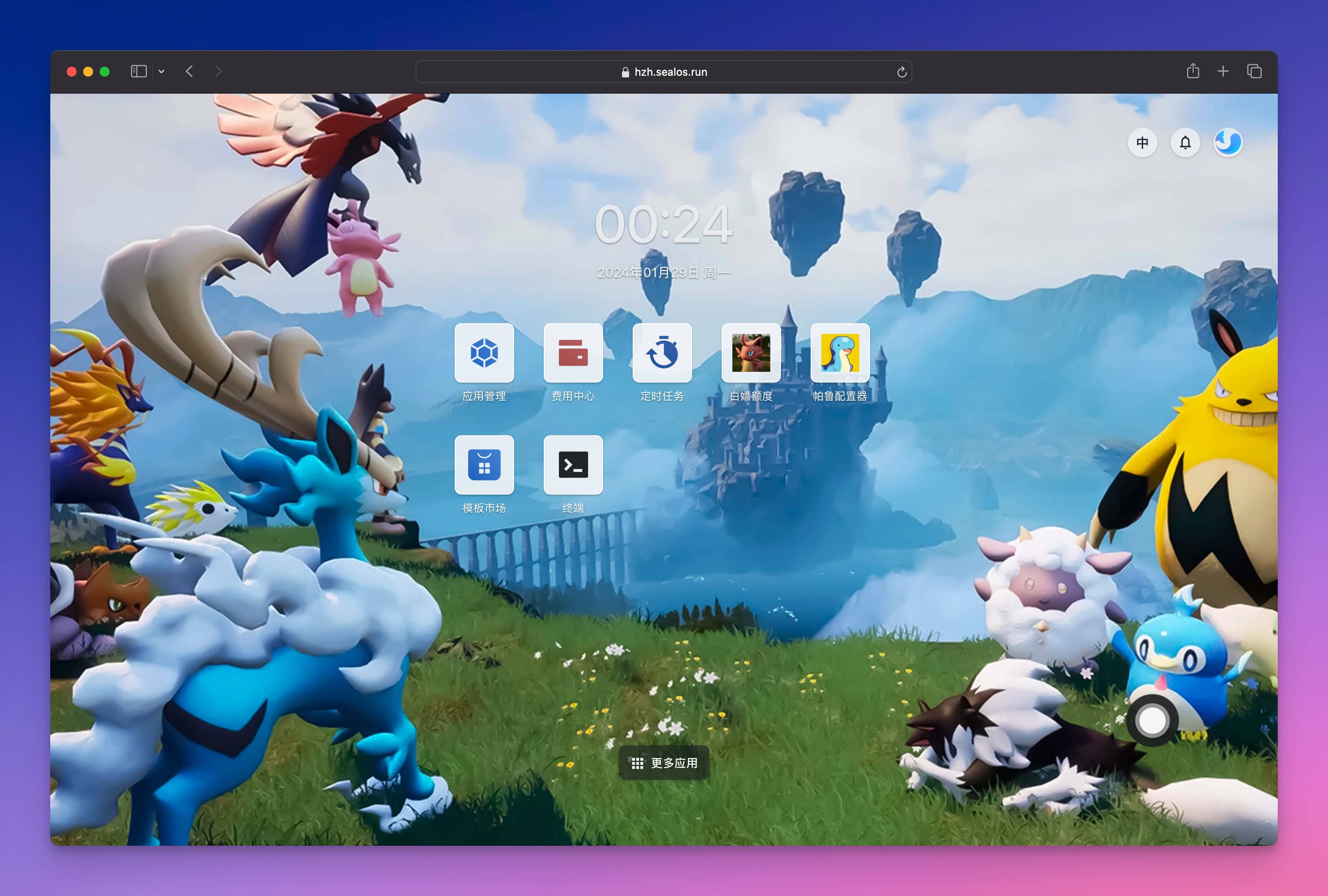Open the Share menu in Safari

click(x=1192, y=71)
